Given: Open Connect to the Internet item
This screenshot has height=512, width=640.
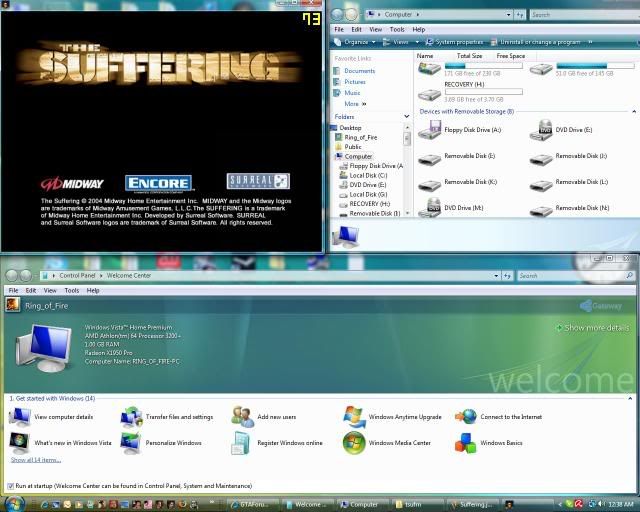Looking at the screenshot, I should (511, 417).
